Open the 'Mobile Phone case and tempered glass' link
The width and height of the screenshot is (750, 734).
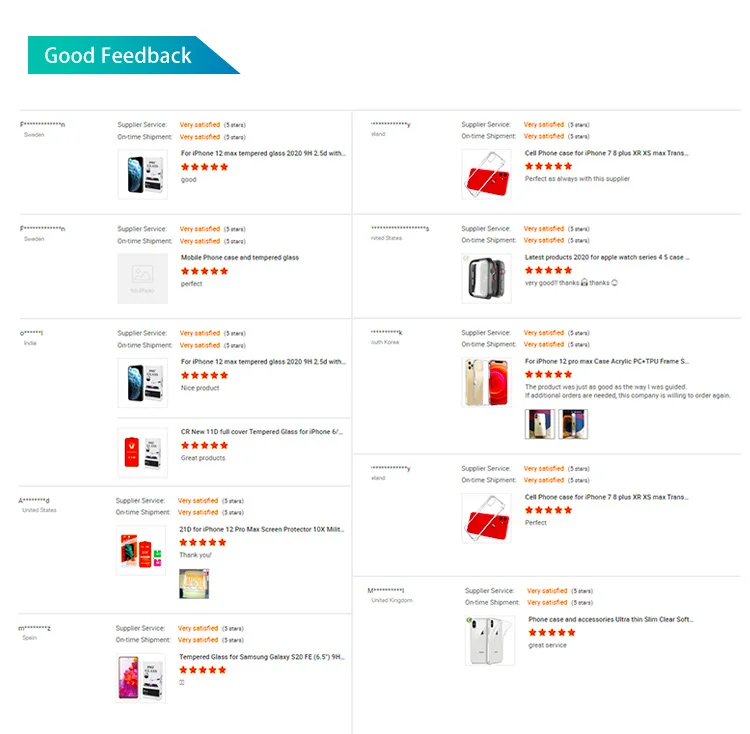tap(240, 258)
